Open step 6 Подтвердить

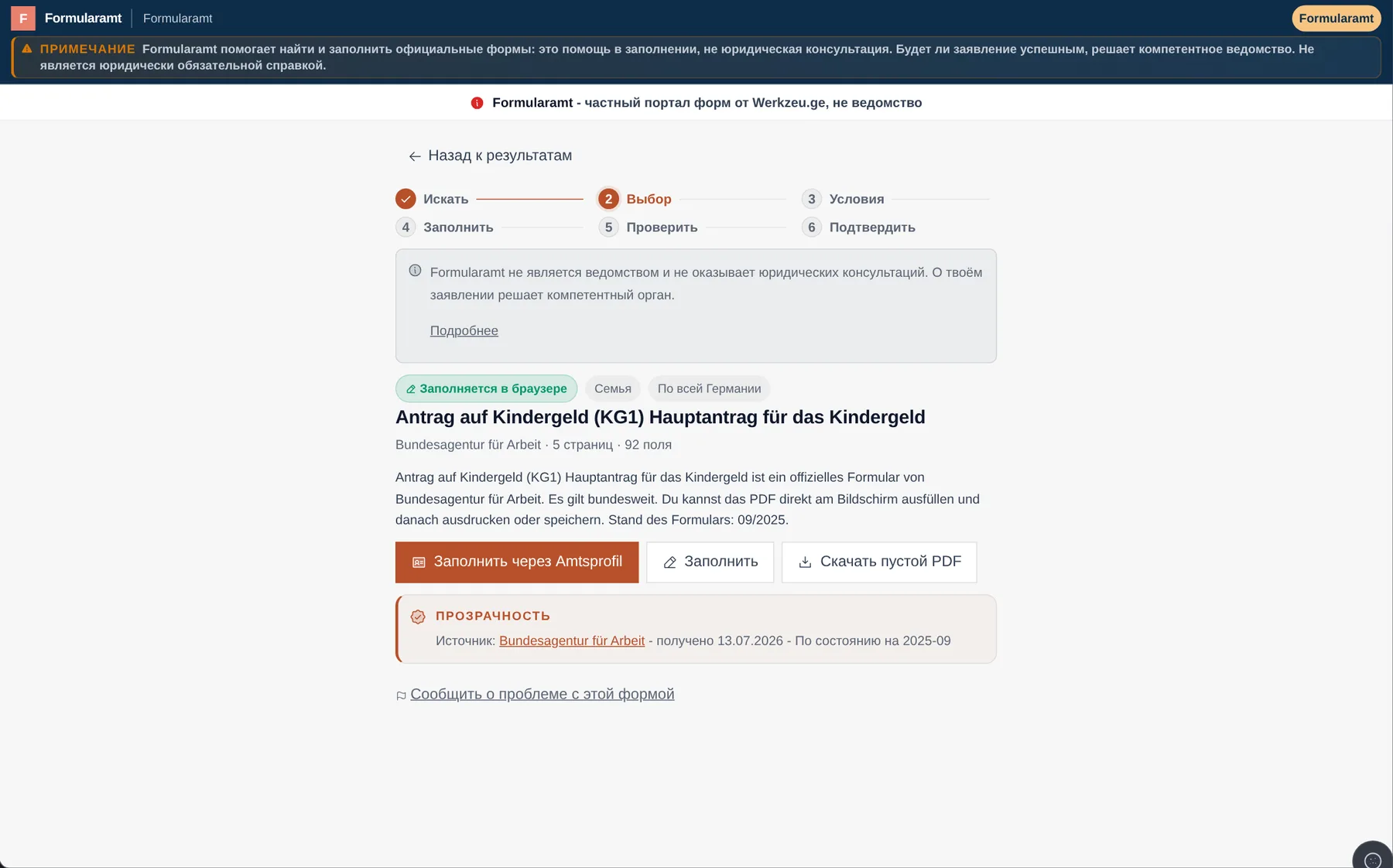point(858,227)
